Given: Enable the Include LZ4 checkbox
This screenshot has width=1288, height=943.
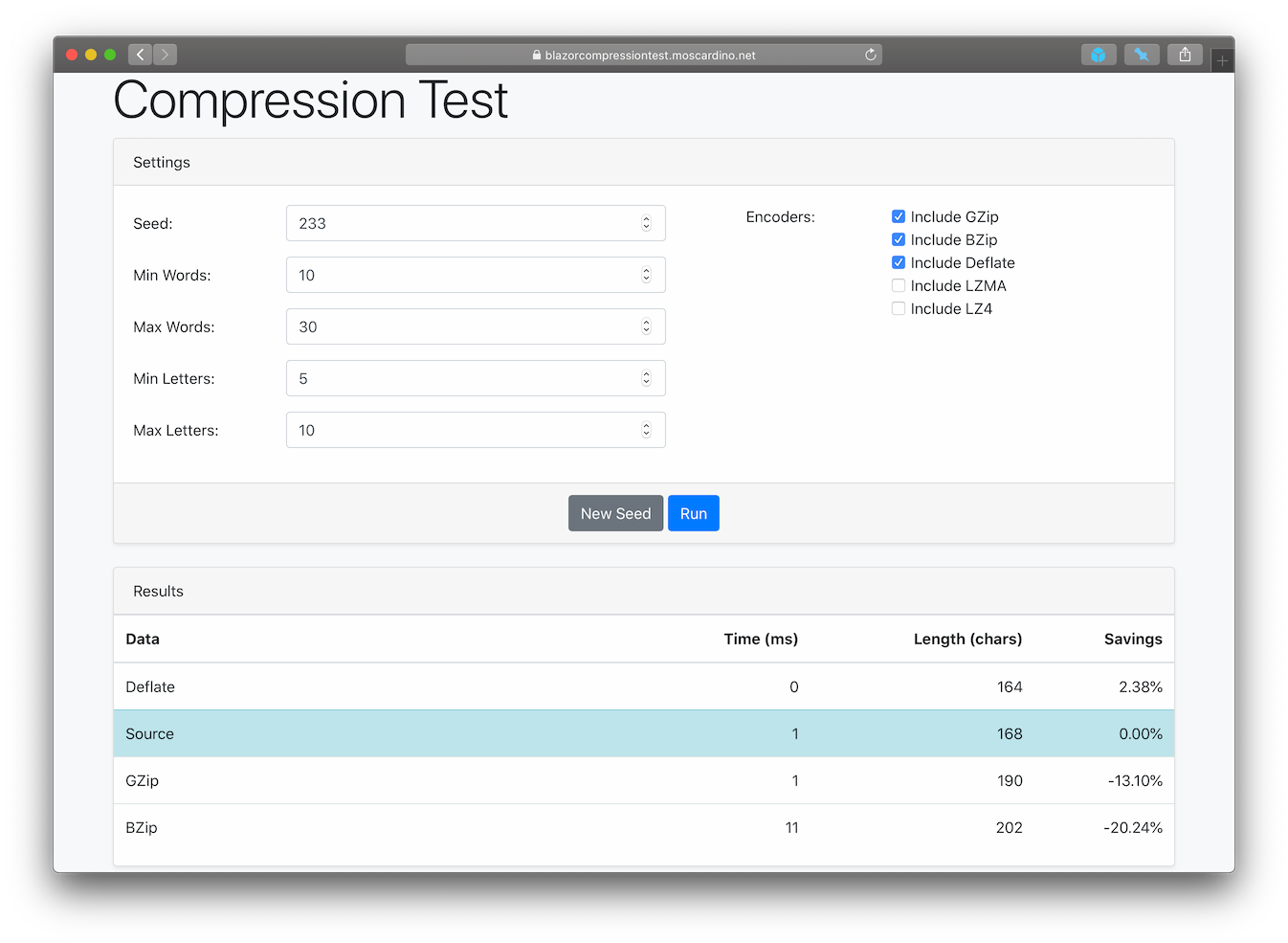Looking at the screenshot, I should coord(898,308).
